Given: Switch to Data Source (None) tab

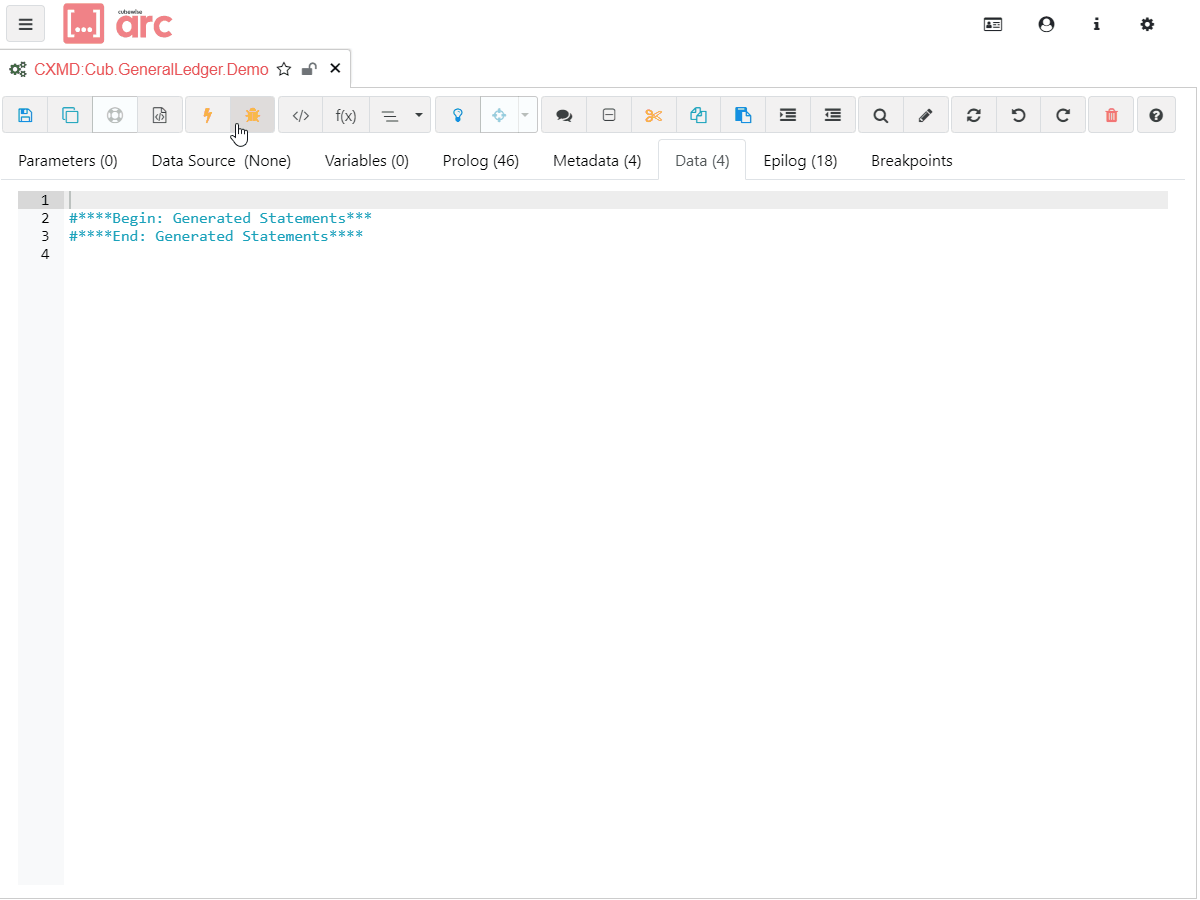Looking at the screenshot, I should [x=221, y=160].
